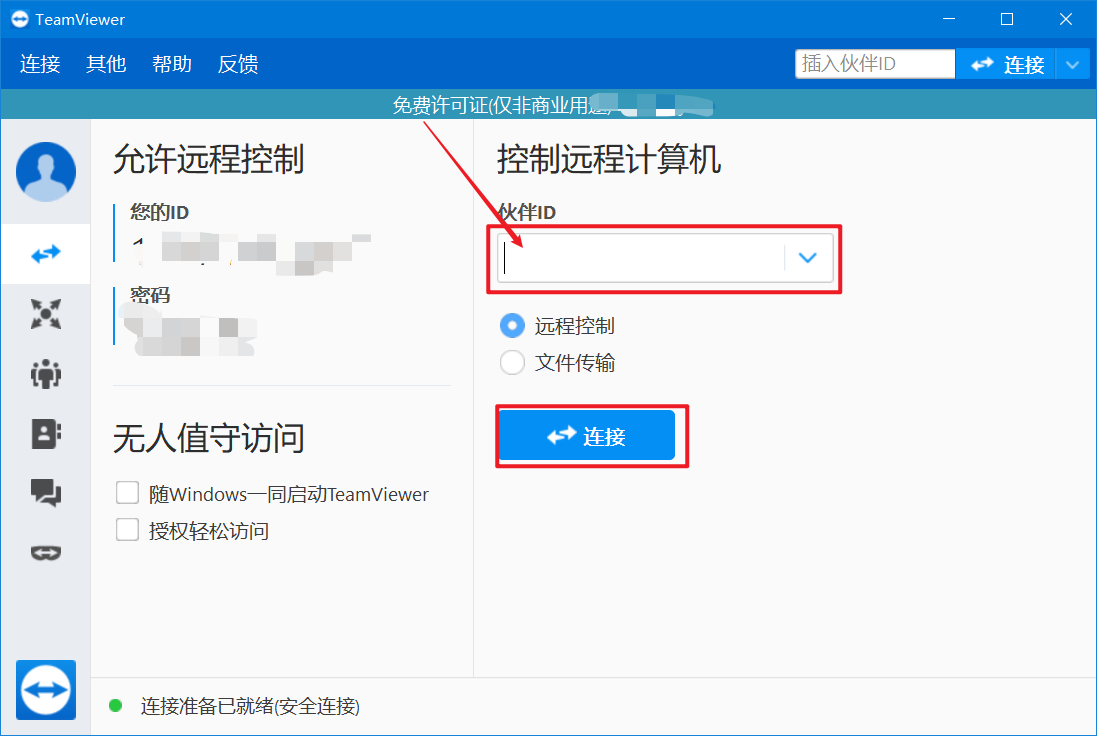
Task: Open Team management from the sidebar
Action: point(45,373)
